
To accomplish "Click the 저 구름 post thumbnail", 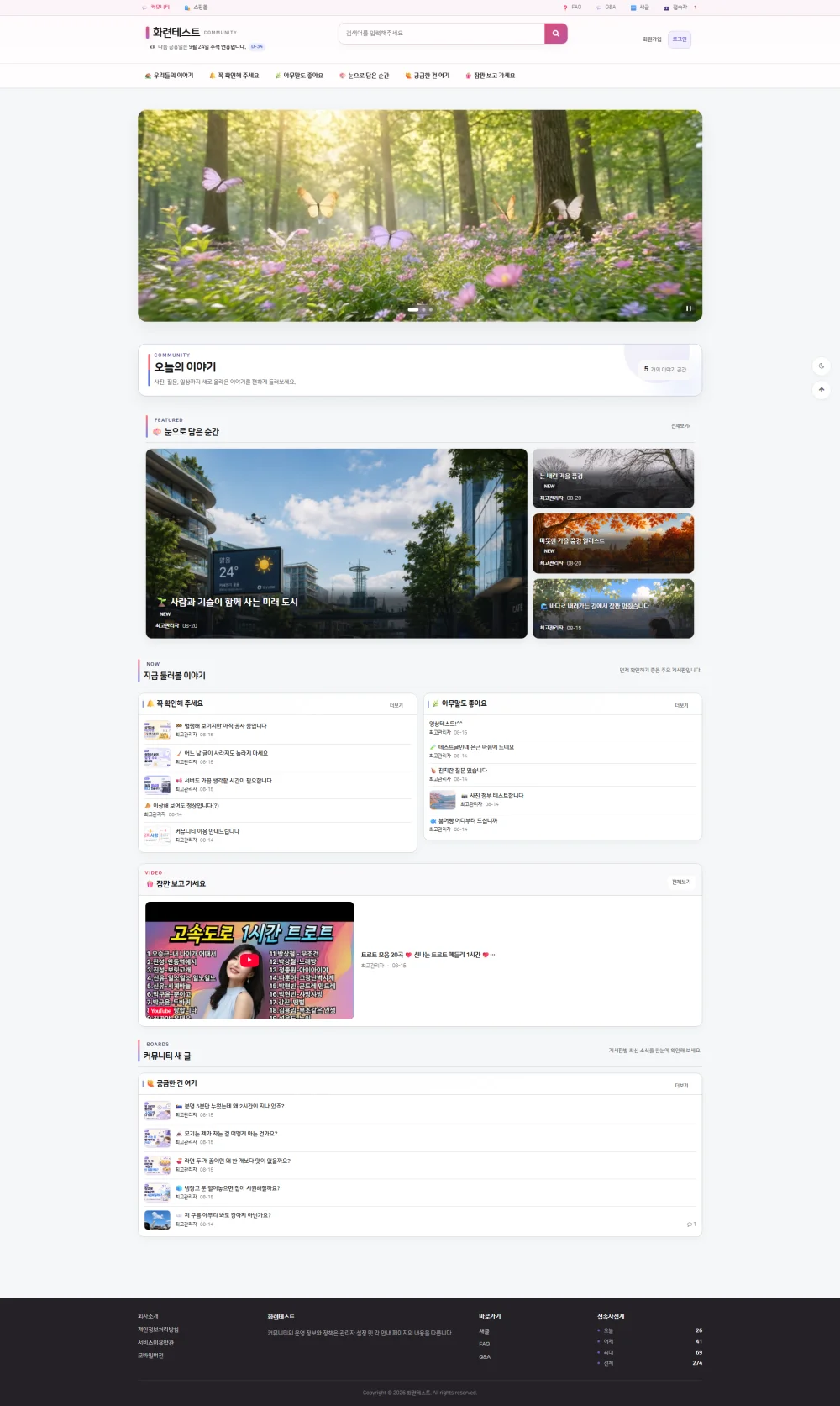I will coord(157,1219).
